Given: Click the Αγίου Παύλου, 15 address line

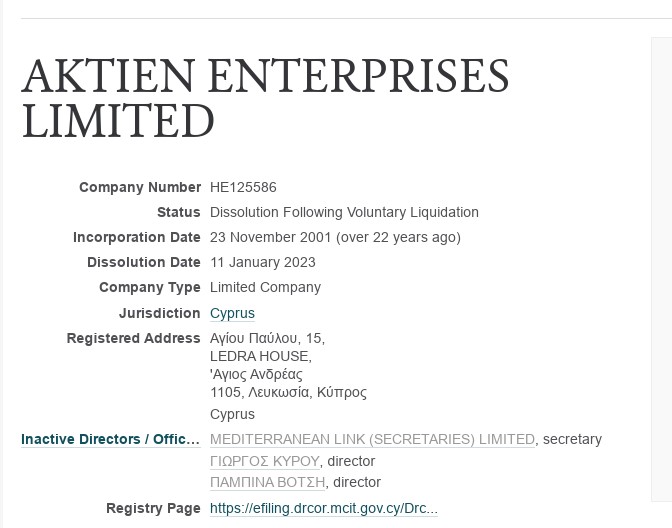Looking at the screenshot, I should click(267, 338).
